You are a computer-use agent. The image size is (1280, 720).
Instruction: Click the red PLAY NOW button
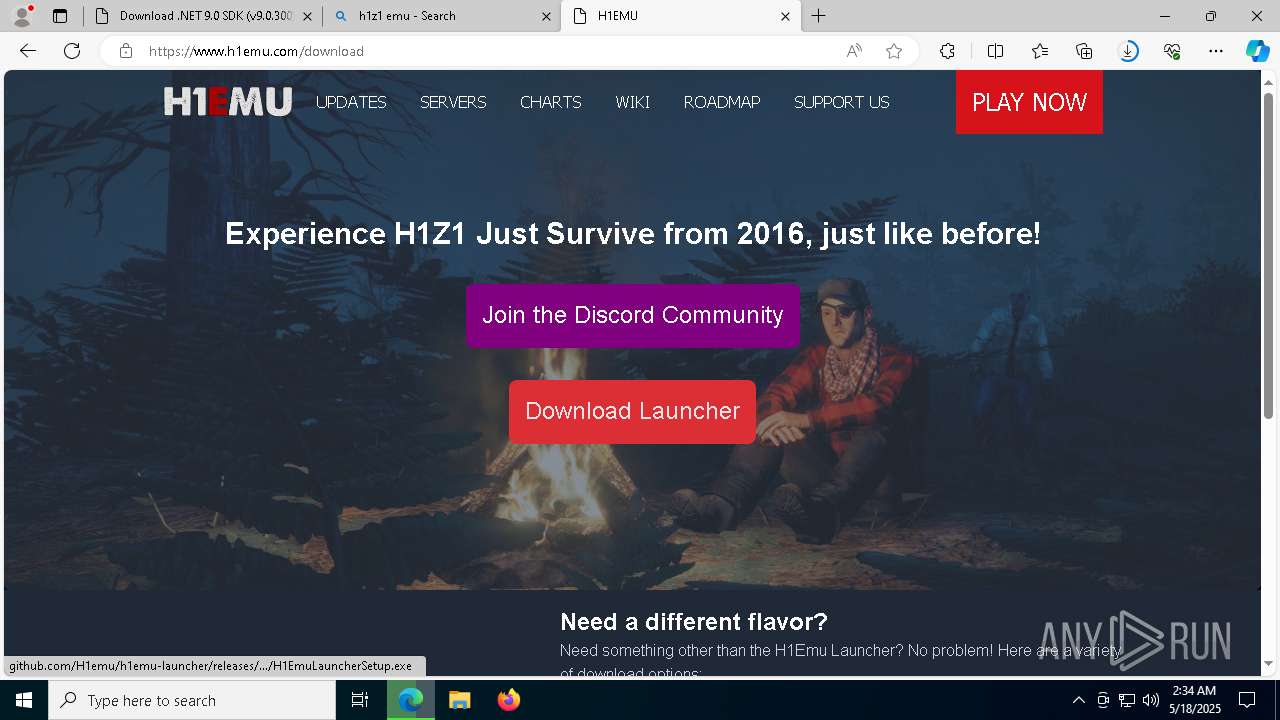(1029, 102)
